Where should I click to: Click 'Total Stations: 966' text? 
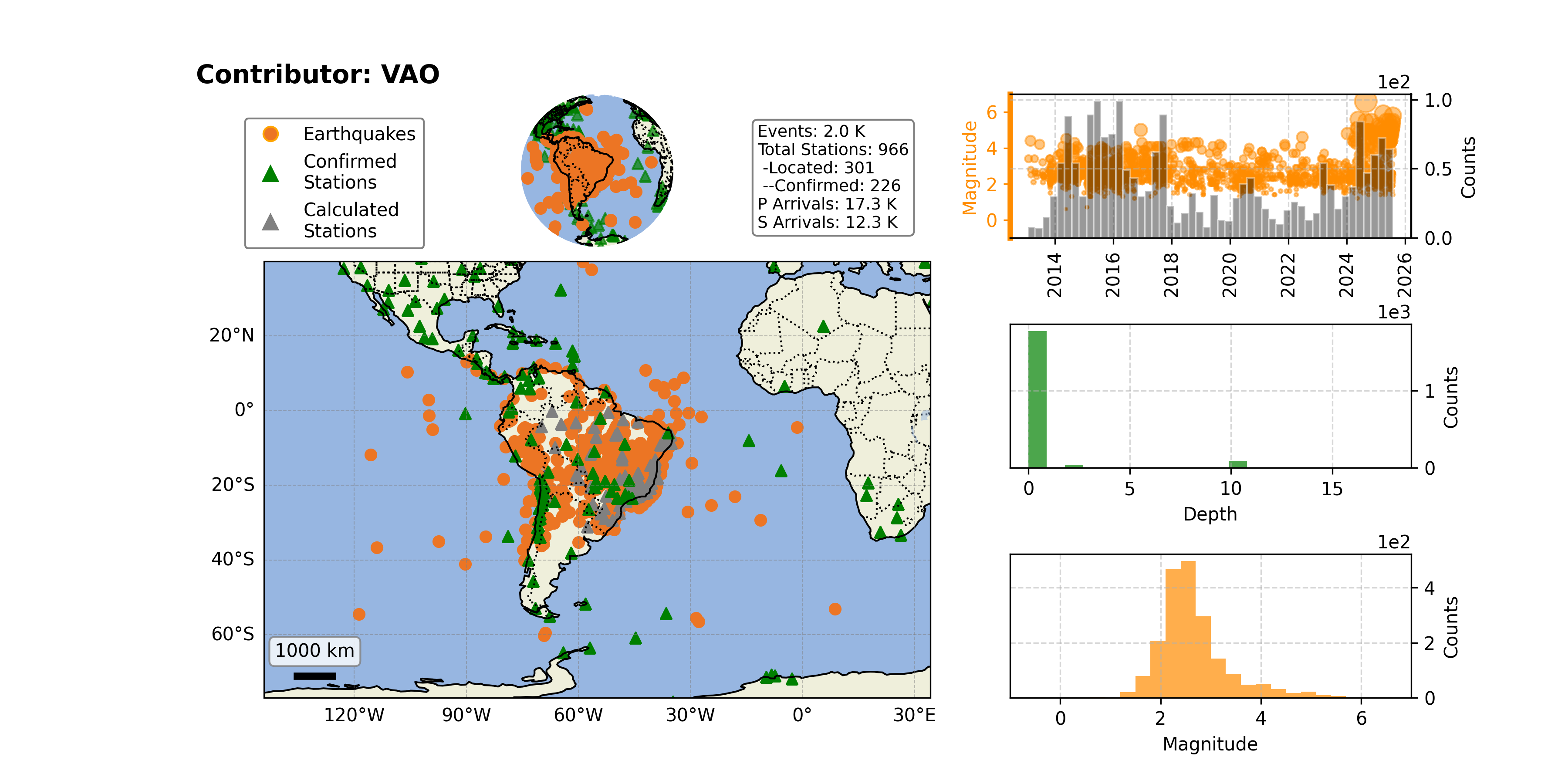pyautogui.click(x=833, y=150)
